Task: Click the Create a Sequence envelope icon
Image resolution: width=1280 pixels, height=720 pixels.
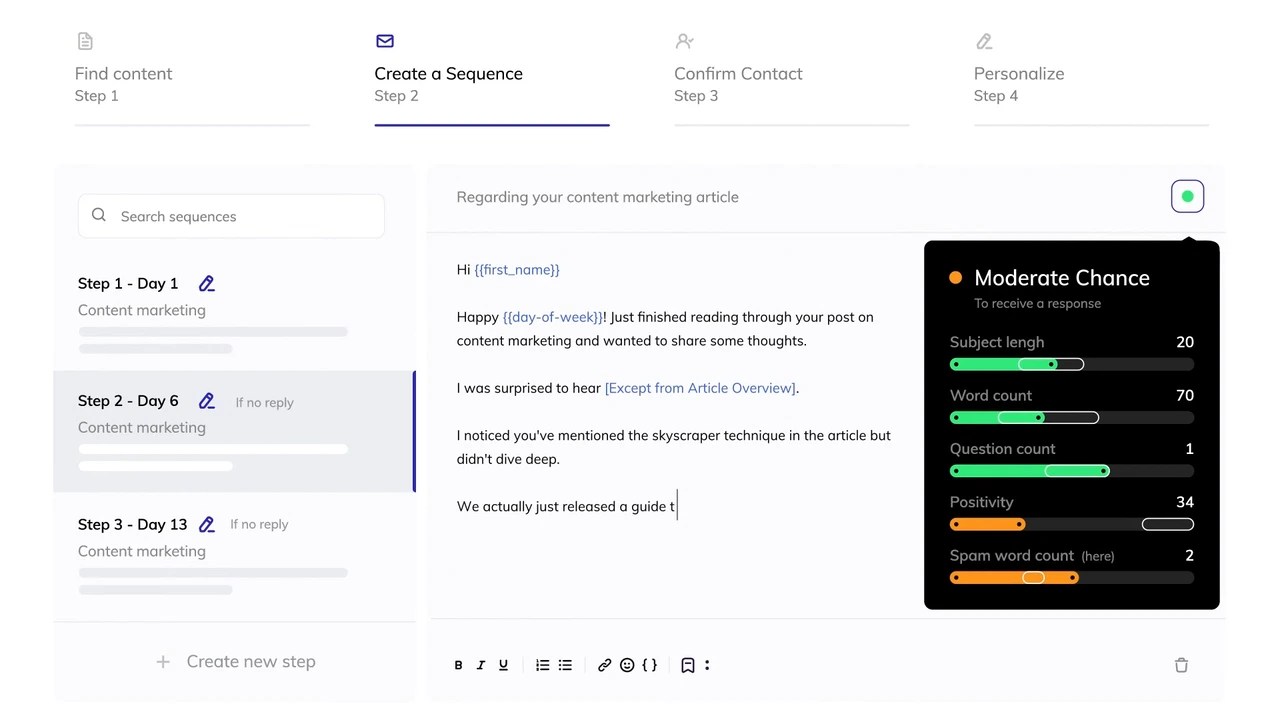Action: click(385, 41)
